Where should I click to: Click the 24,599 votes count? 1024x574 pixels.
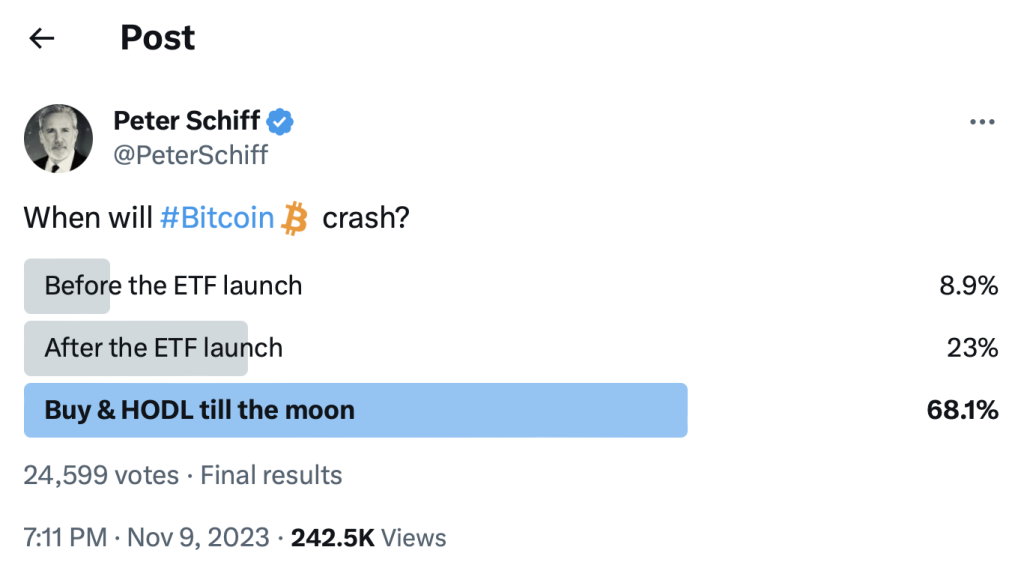click(101, 475)
